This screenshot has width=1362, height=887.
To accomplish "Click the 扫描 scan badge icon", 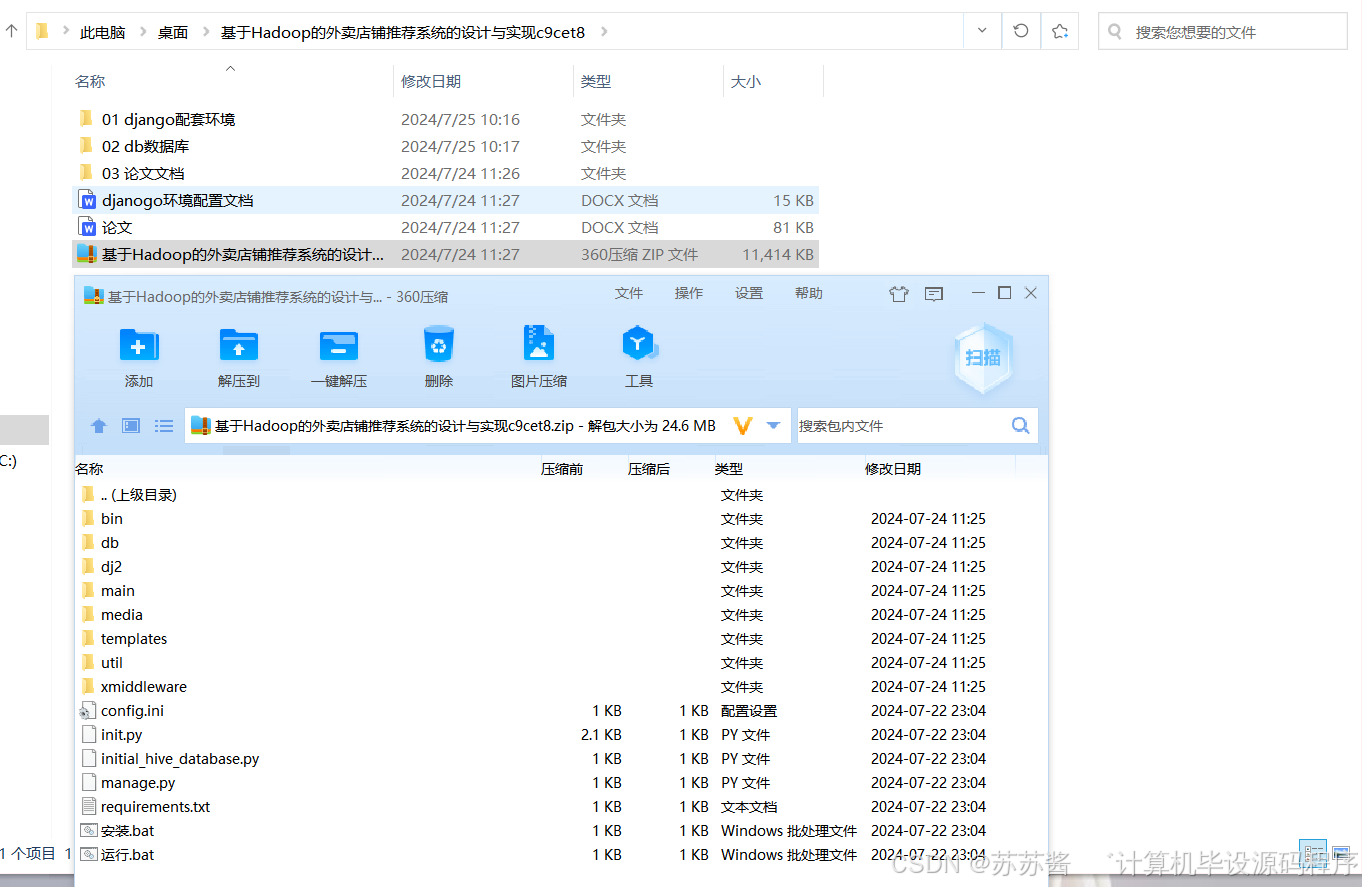I will click(982, 357).
